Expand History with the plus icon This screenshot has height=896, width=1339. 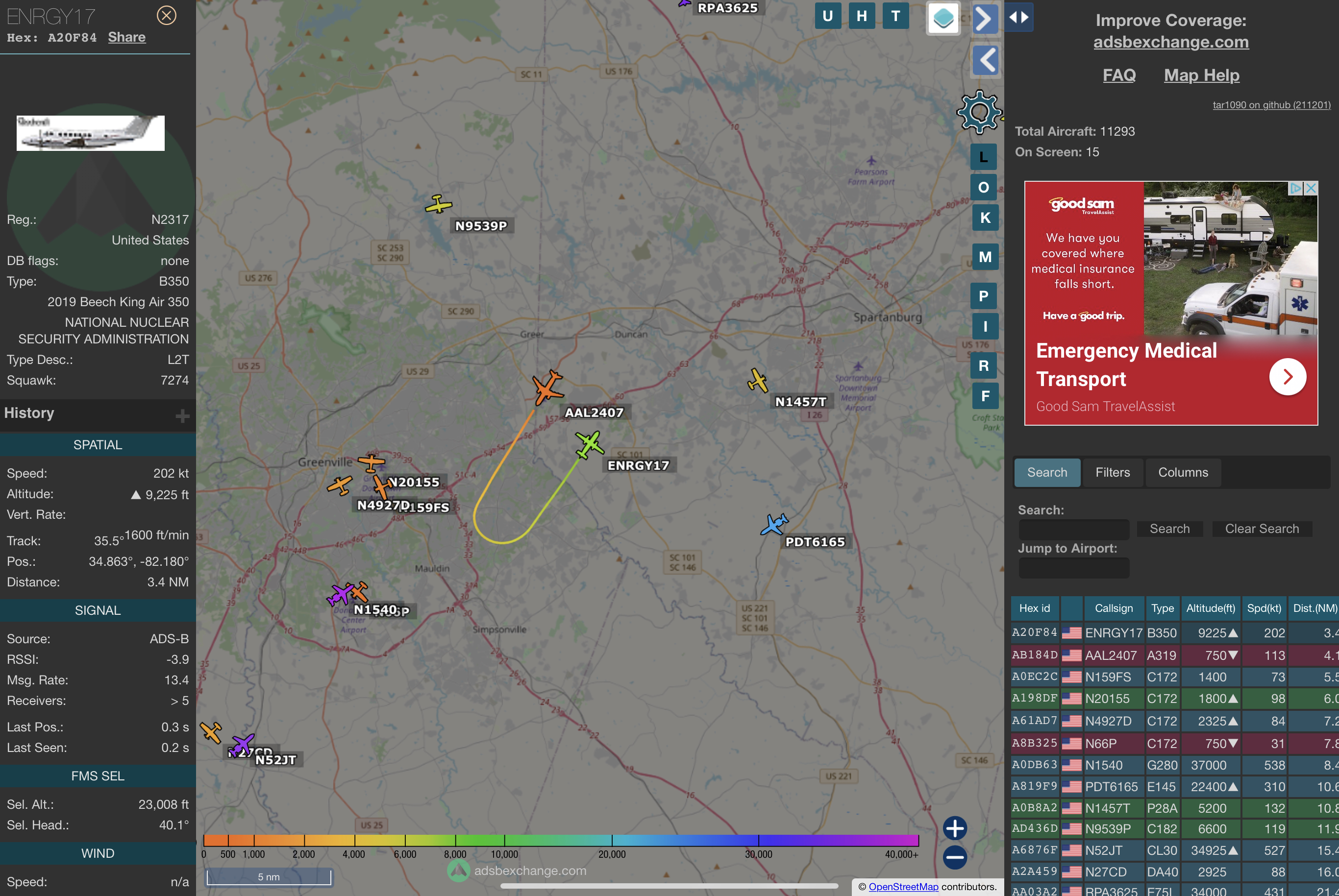(182, 415)
